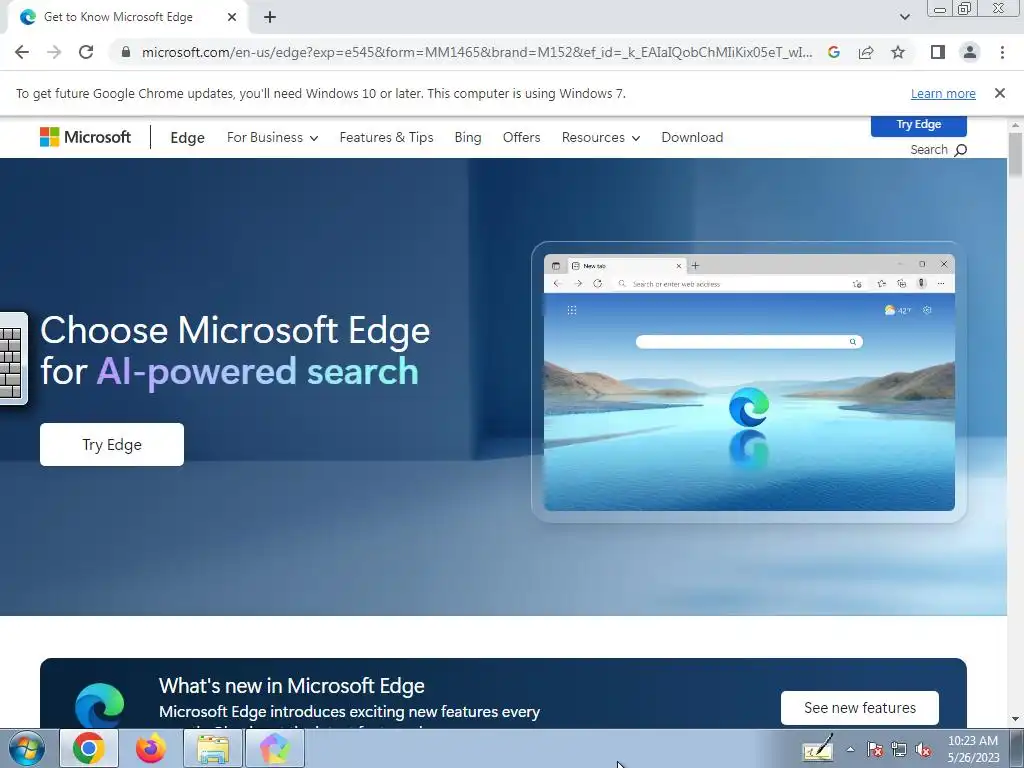
Task: Click the muted volume tray icon
Action: coord(923,749)
